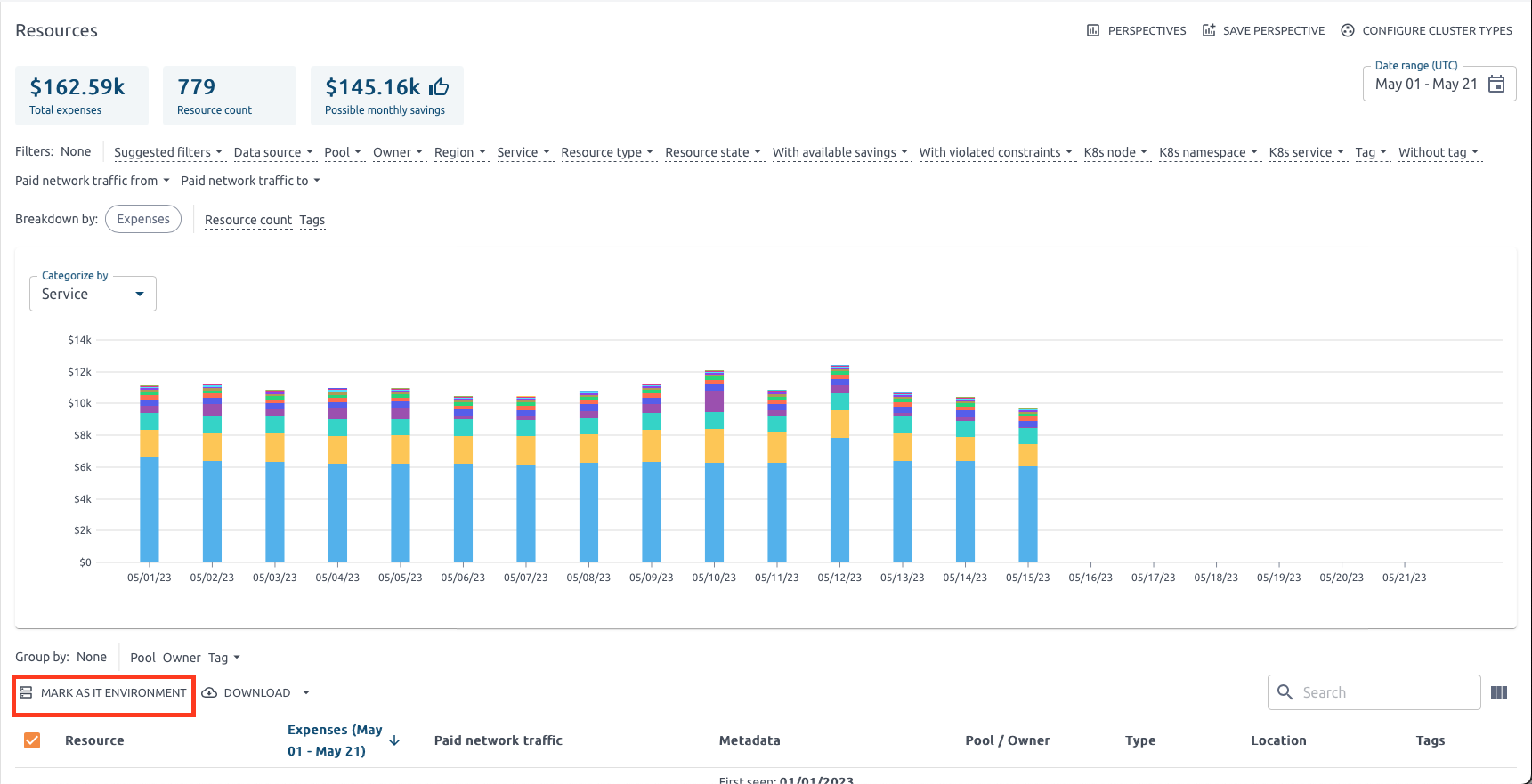The width and height of the screenshot is (1532, 784).
Task: Group resources by Owner
Action: click(x=182, y=658)
